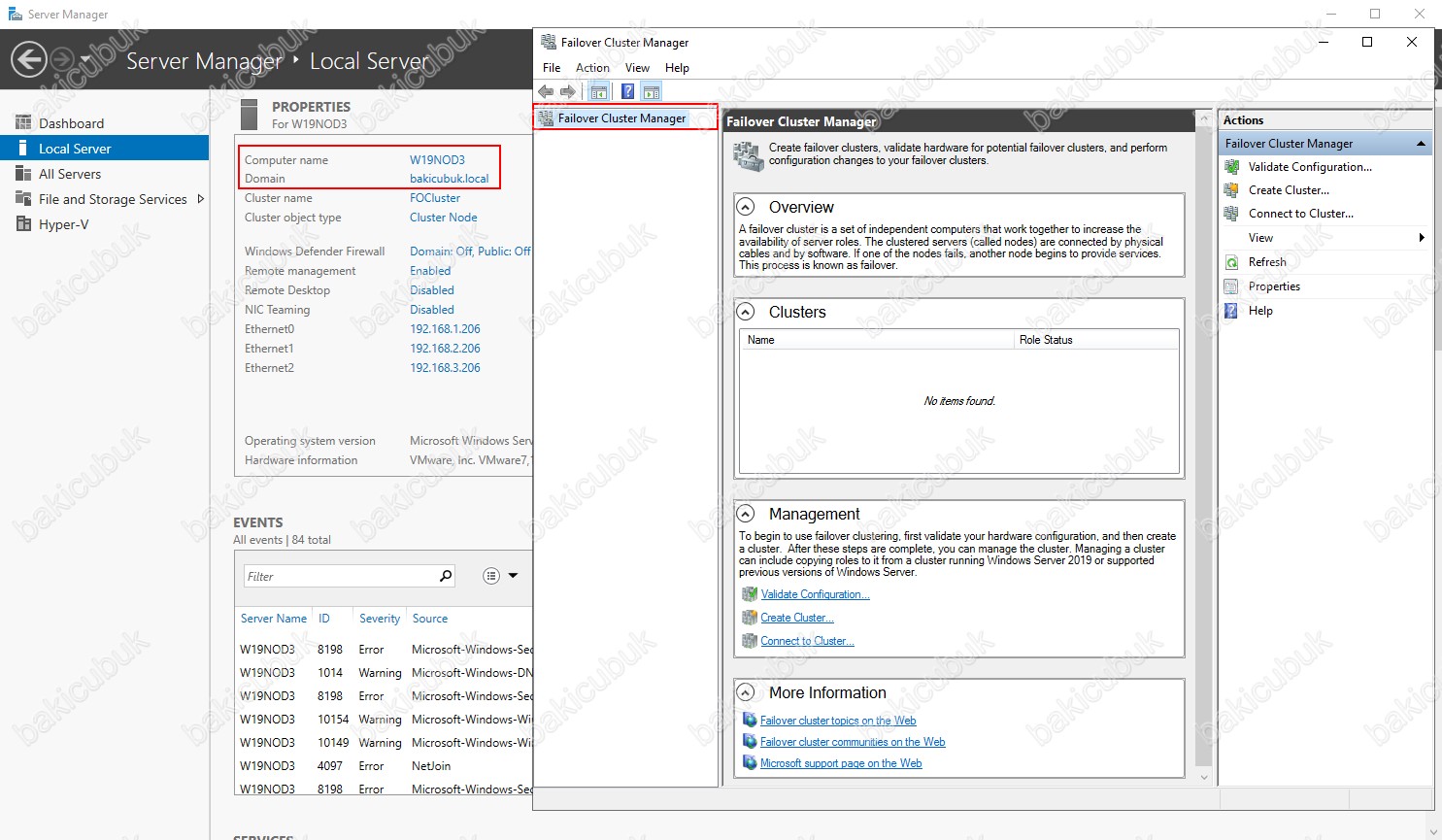Select Failover Cluster Manager tree node
This screenshot has height=840, width=1442.
click(621, 118)
